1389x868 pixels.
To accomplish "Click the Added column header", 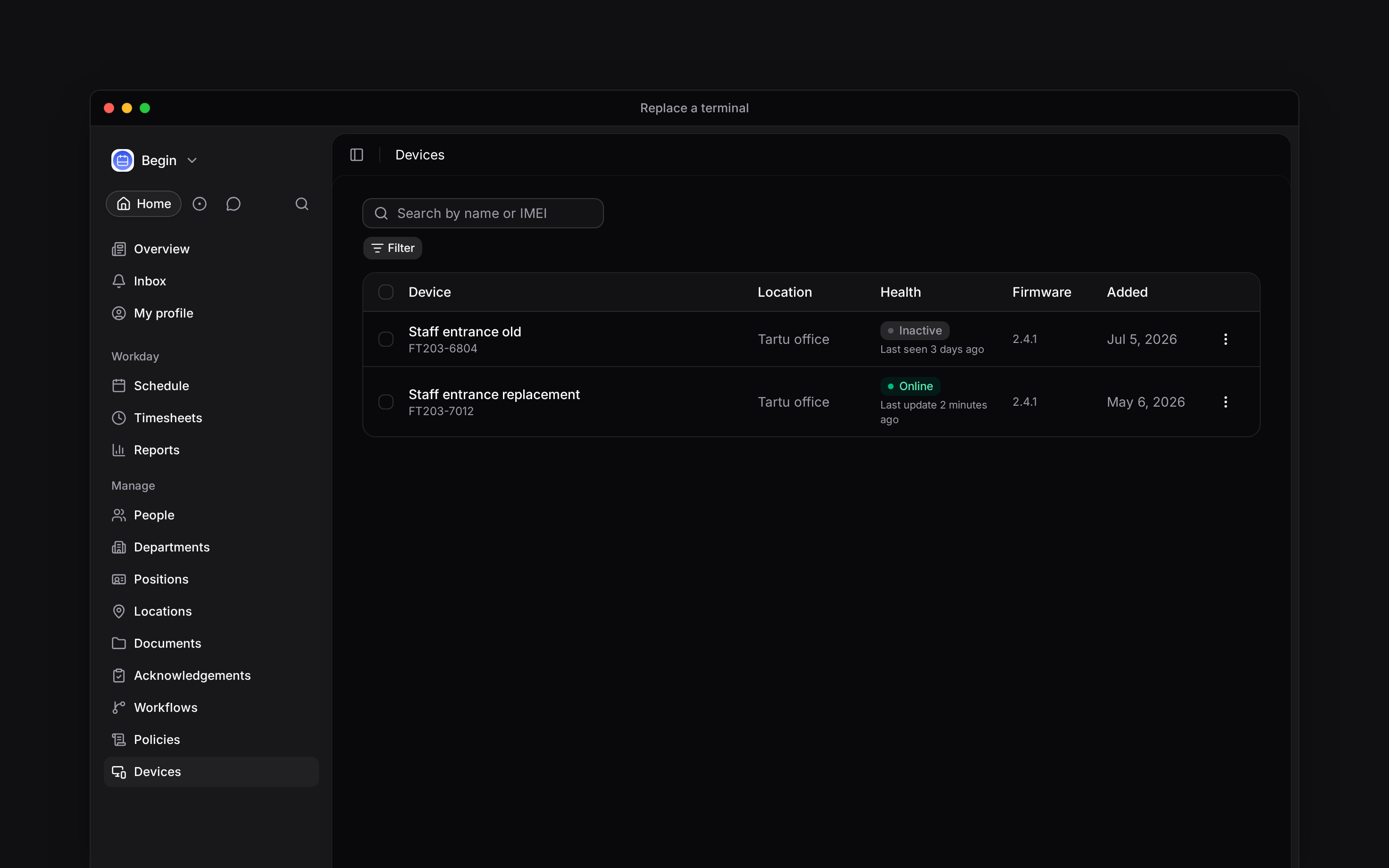I will [x=1127, y=292].
